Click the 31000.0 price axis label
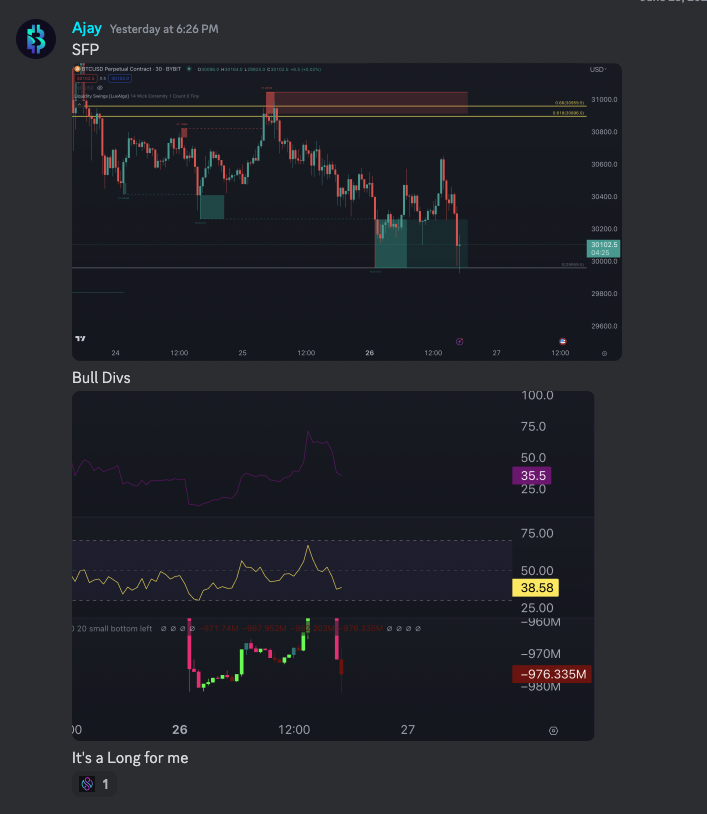Viewport: 707px width, 814px height. click(x=604, y=99)
